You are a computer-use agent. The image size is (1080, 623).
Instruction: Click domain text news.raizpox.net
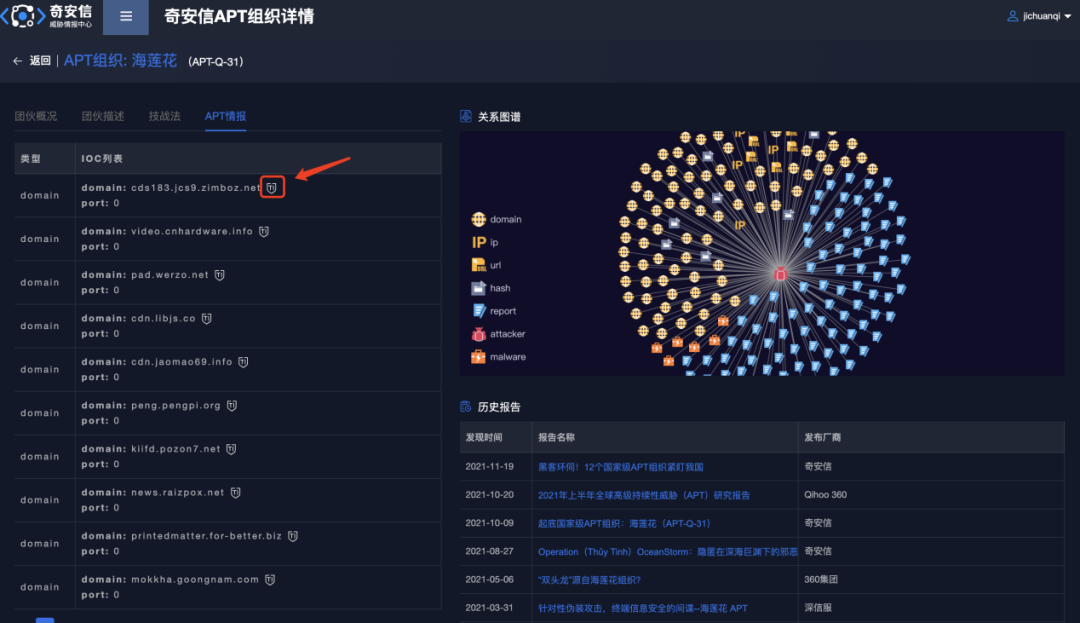point(178,492)
